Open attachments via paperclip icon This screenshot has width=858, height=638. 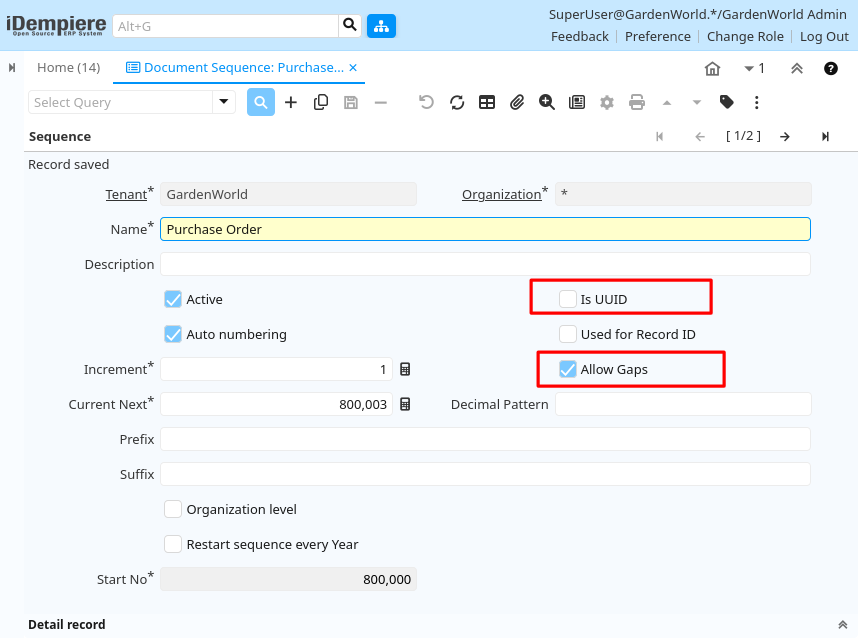pos(517,102)
